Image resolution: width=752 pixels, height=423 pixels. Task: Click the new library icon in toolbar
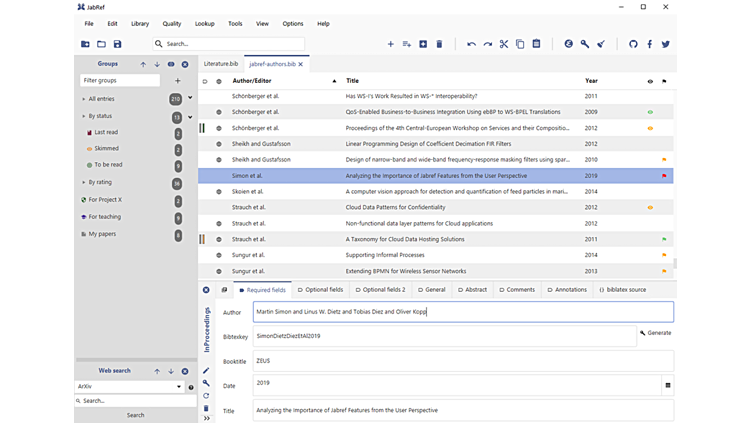[85, 44]
